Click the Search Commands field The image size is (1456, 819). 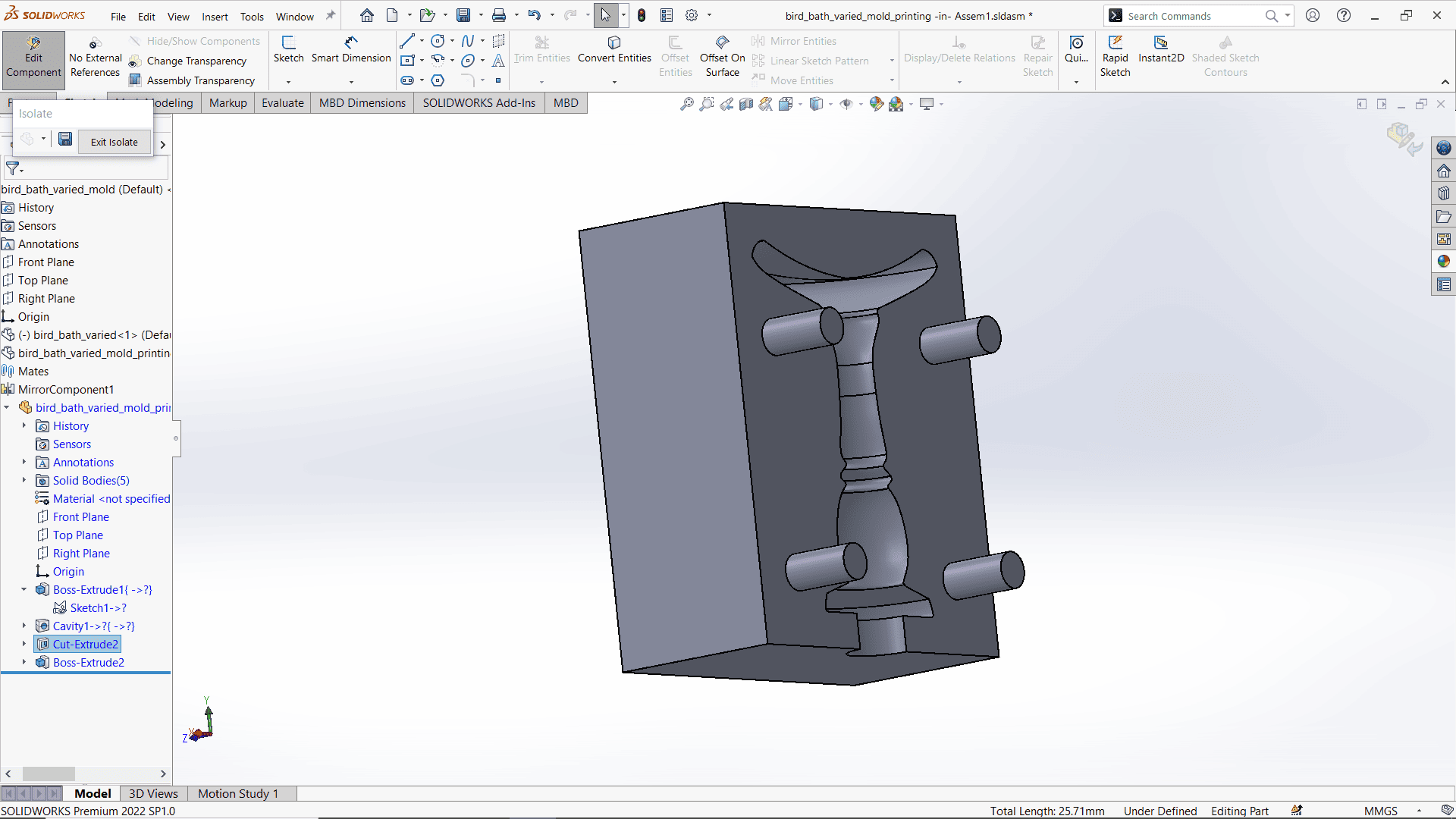point(1191,16)
